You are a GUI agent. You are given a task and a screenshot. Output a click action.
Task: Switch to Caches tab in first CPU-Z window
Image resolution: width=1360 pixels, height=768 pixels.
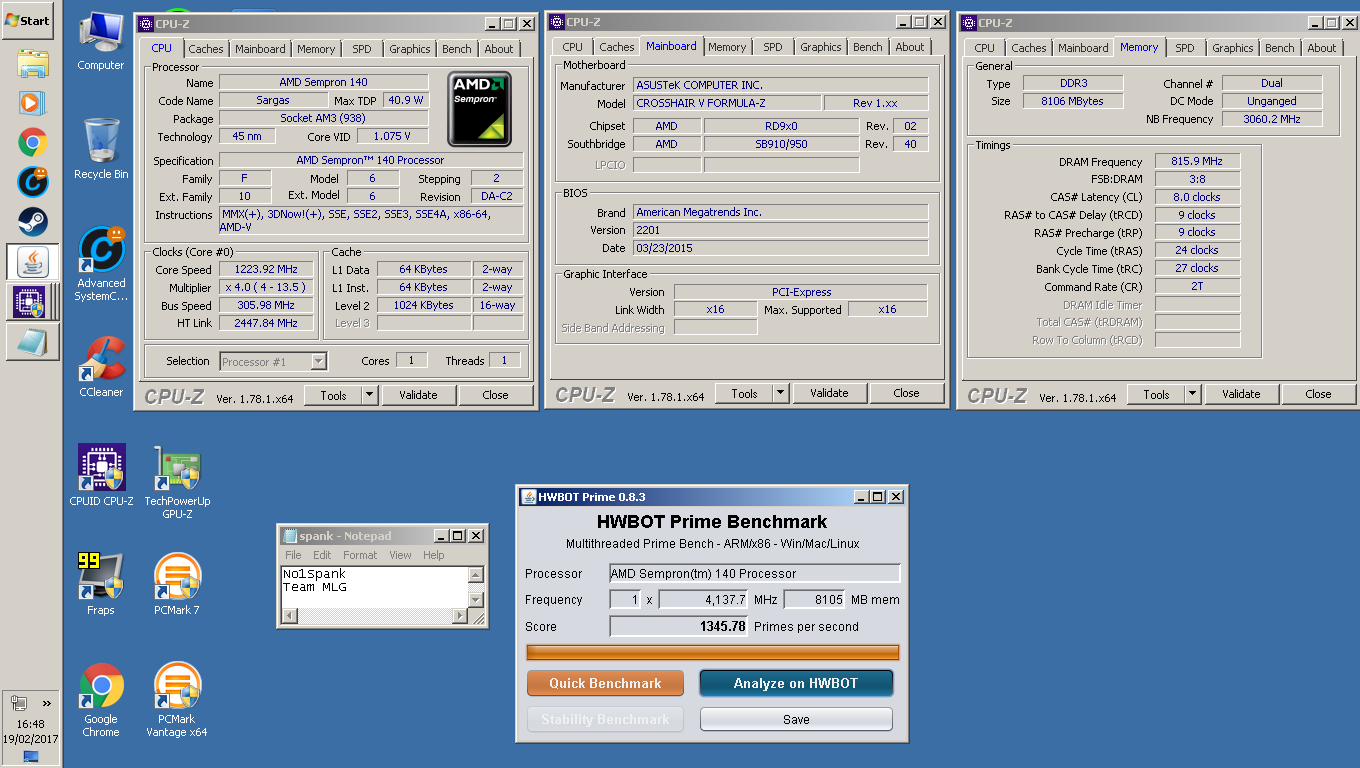pos(206,48)
